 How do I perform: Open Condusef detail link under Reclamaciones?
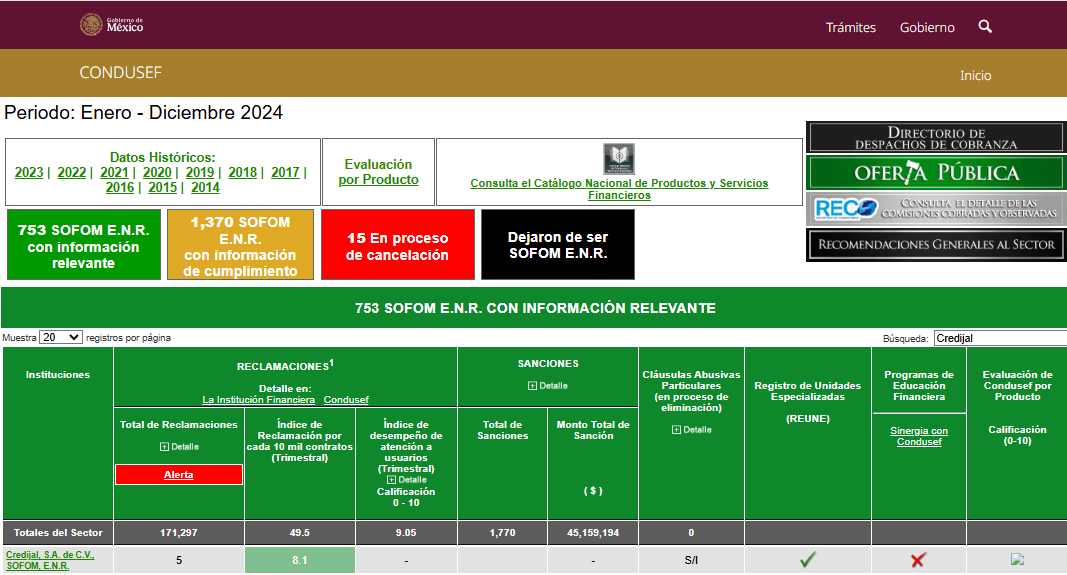click(x=346, y=400)
